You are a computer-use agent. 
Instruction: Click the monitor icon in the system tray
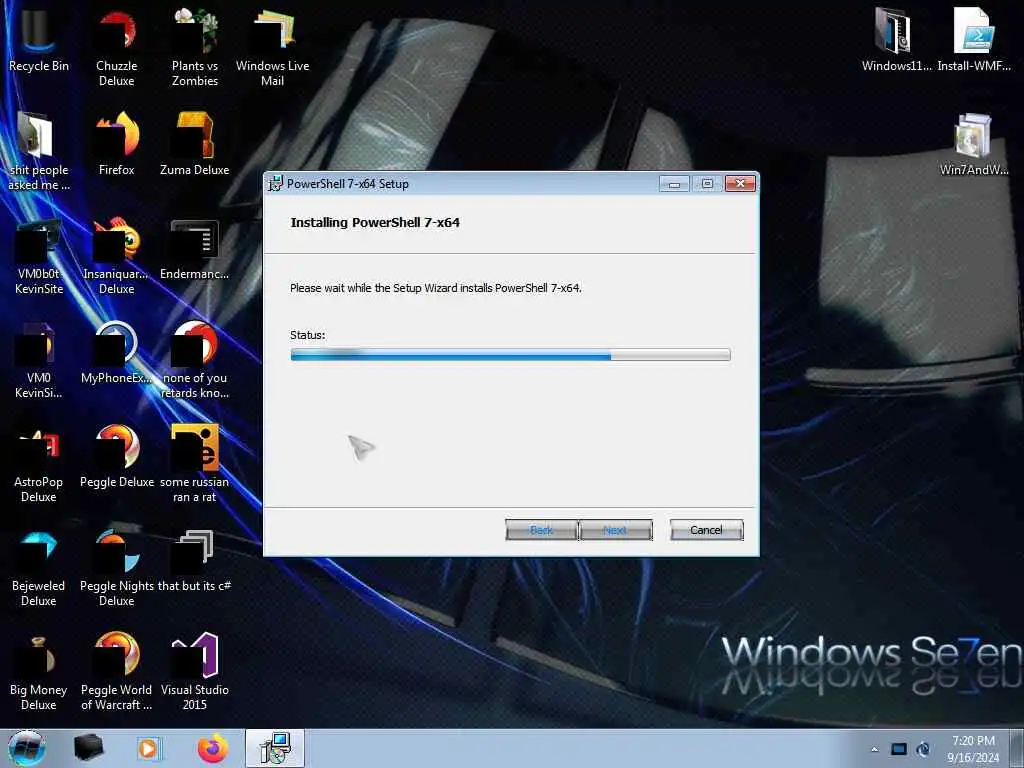point(899,749)
